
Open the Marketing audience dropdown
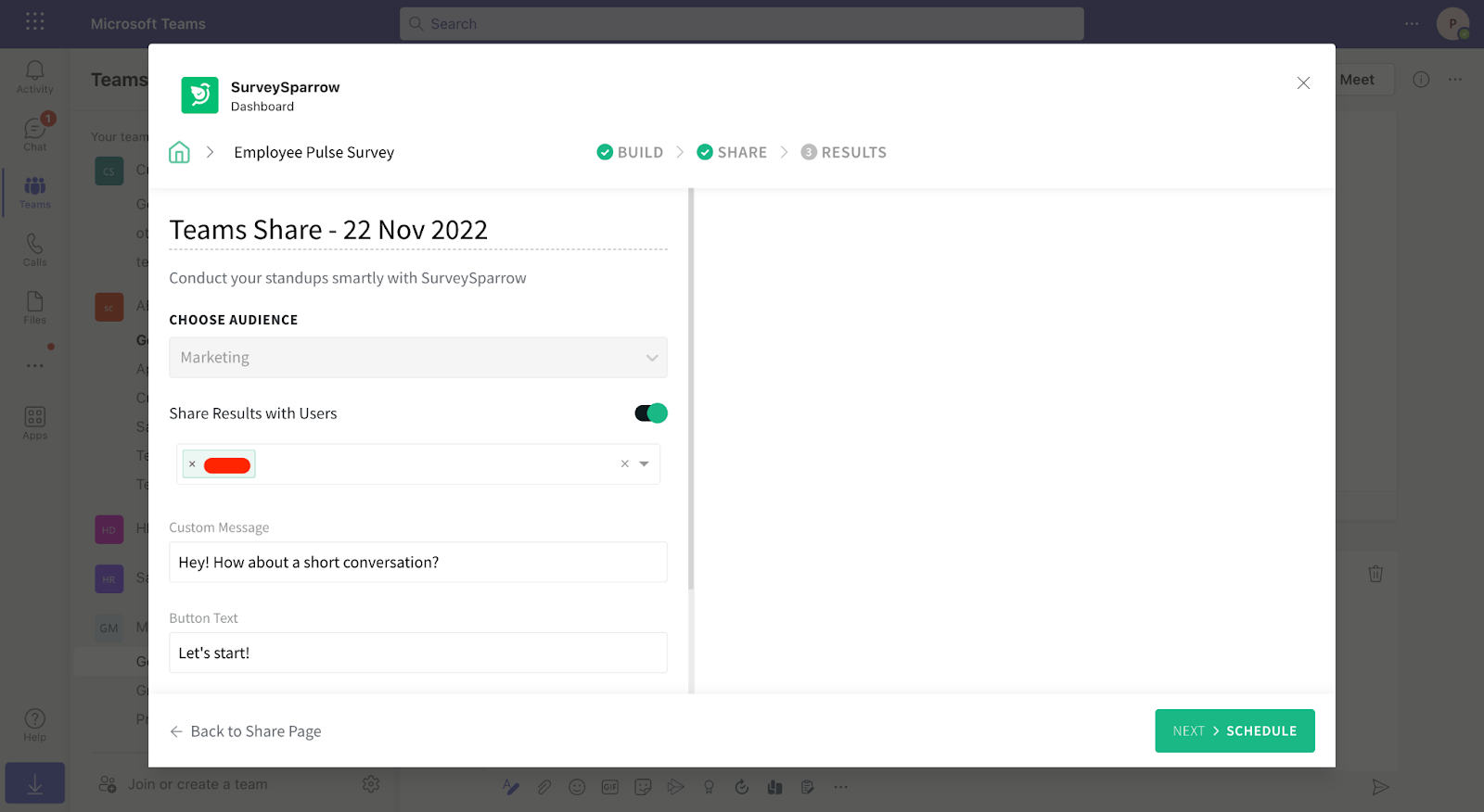pyautogui.click(x=418, y=358)
